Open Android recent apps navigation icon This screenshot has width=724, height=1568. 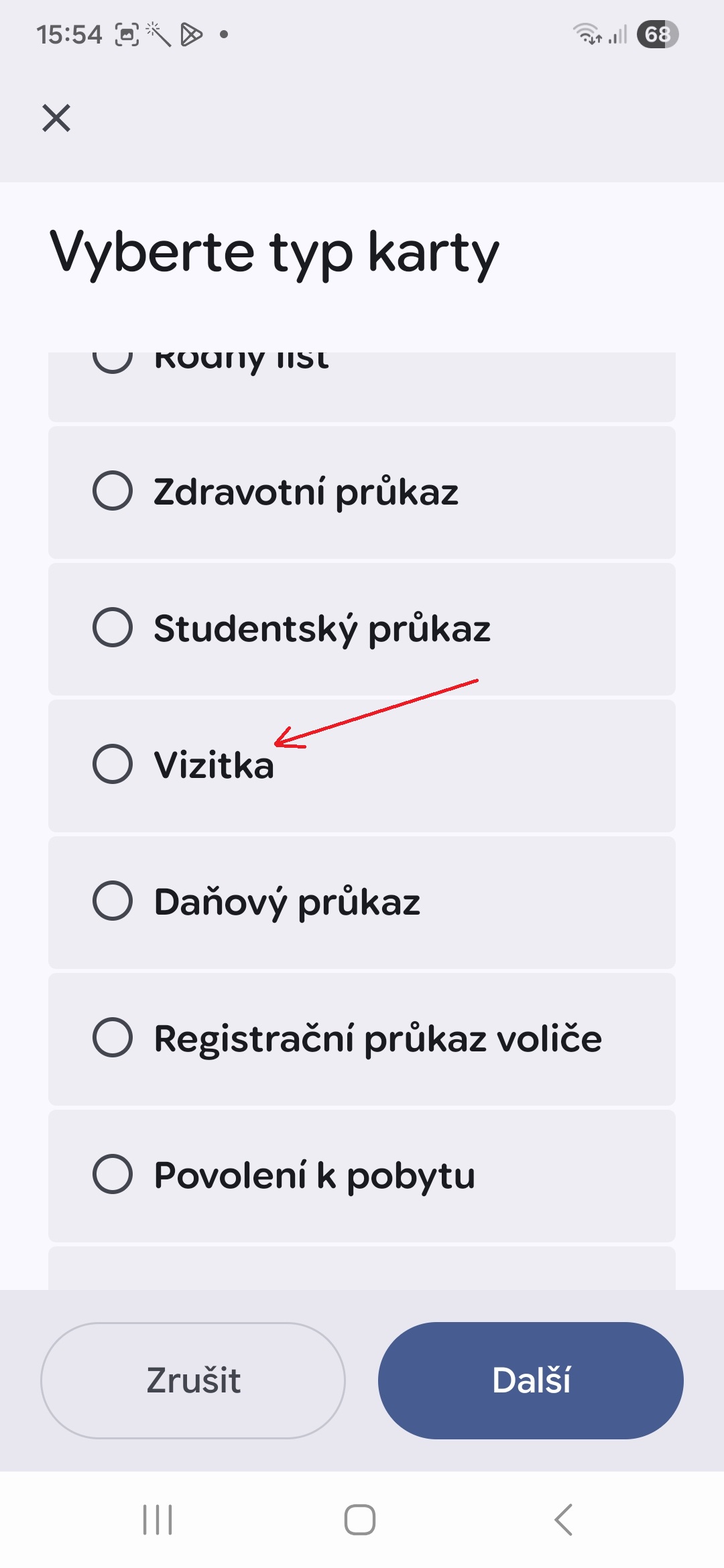tap(158, 1519)
